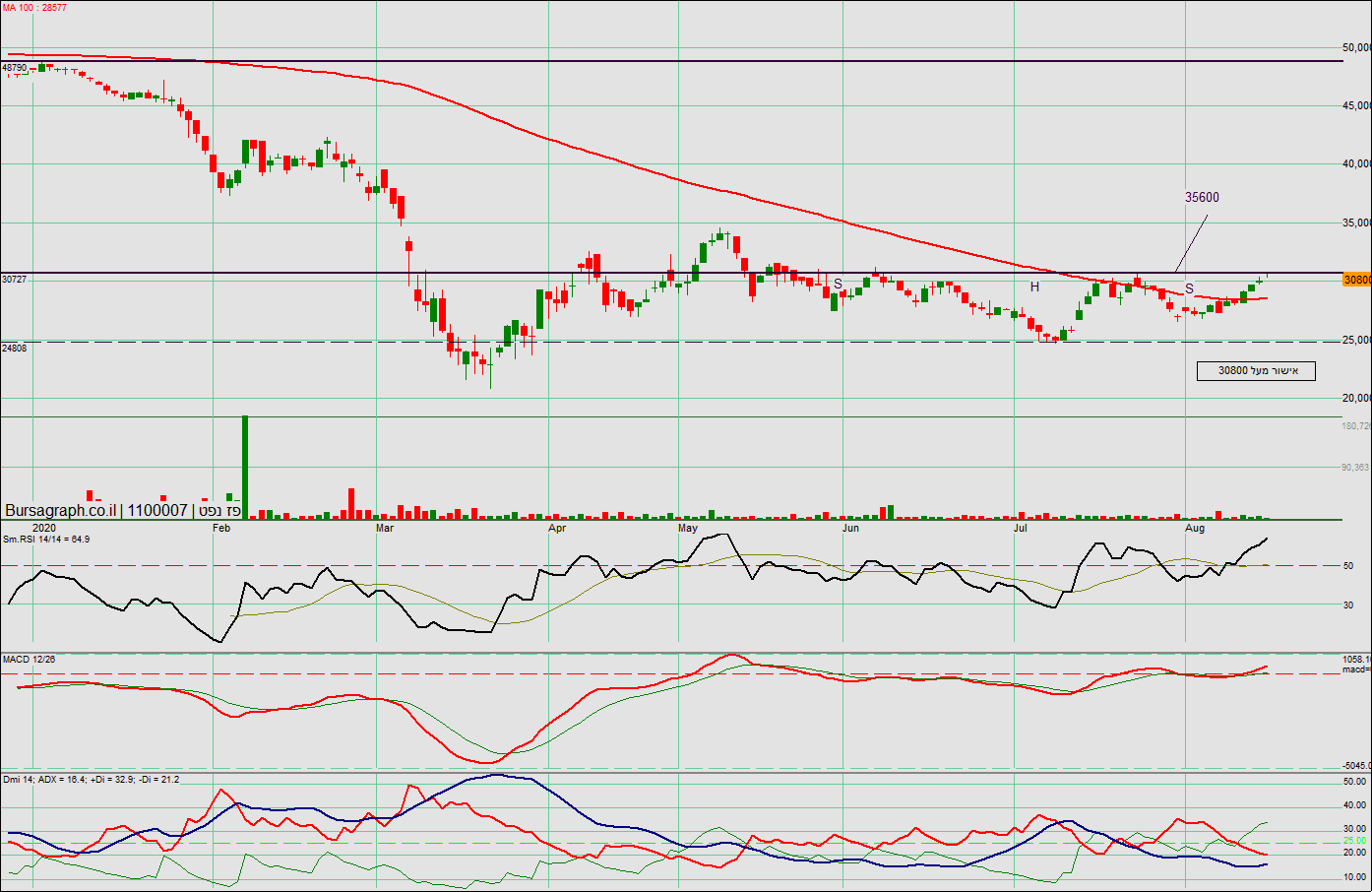Click the 24808 support level label
This screenshot has width=1372, height=892.
tap(15, 349)
